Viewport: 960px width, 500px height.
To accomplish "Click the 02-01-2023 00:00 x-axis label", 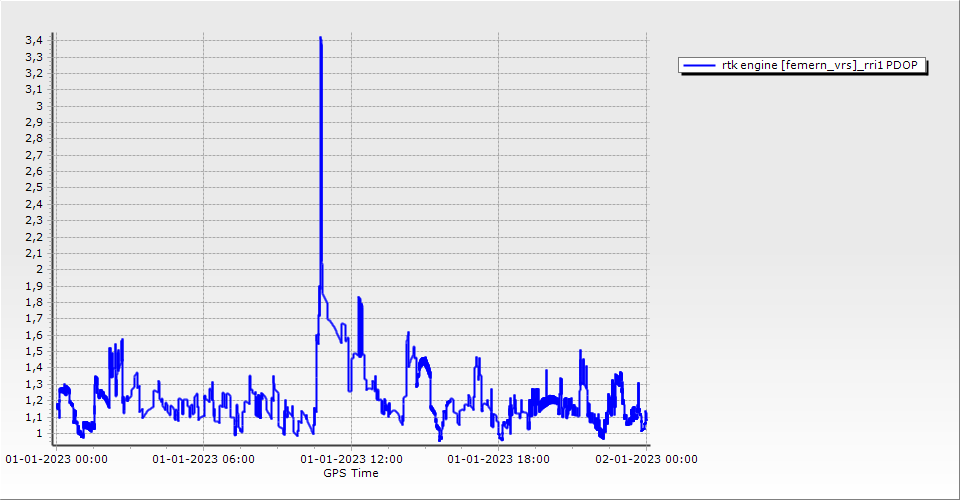I will pos(646,459).
